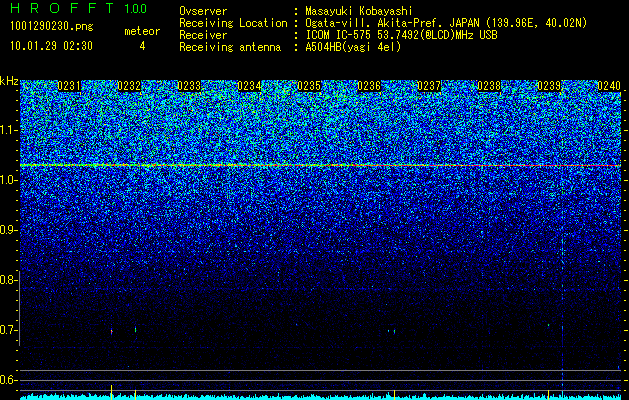Click the 0.8 frequency axis label
Viewport: 629px width, 400px height.
coord(8,280)
